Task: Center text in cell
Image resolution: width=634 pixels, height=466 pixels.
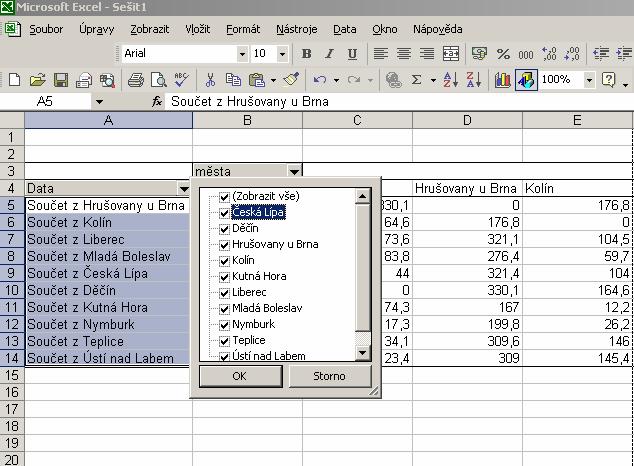Action: pos(404,54)
